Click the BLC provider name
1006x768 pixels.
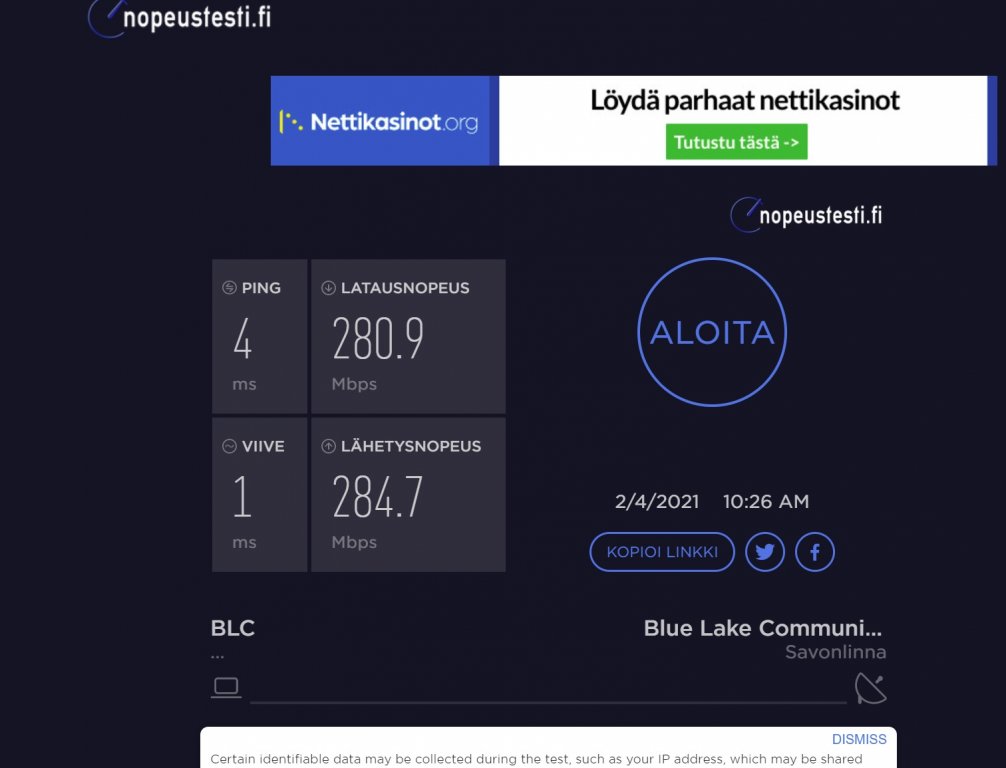pos(233,628)
